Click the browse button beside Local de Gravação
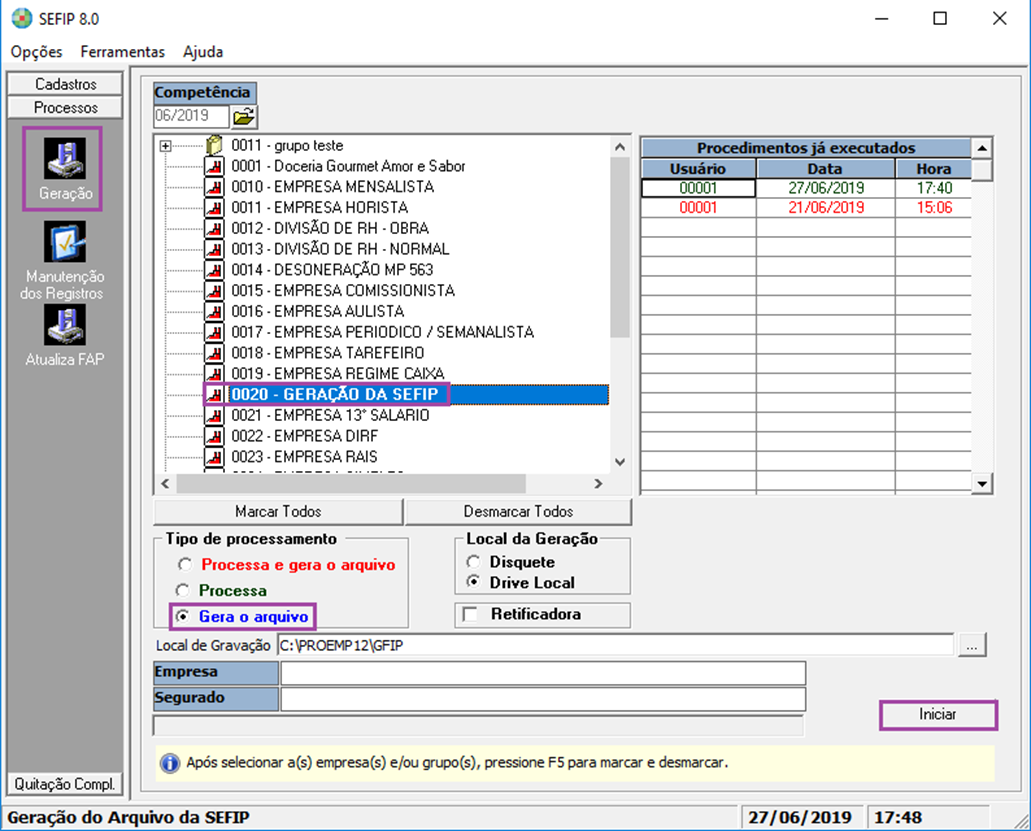Image resolution: width=1031 pixels, height=831 pixels. point(973,646)
